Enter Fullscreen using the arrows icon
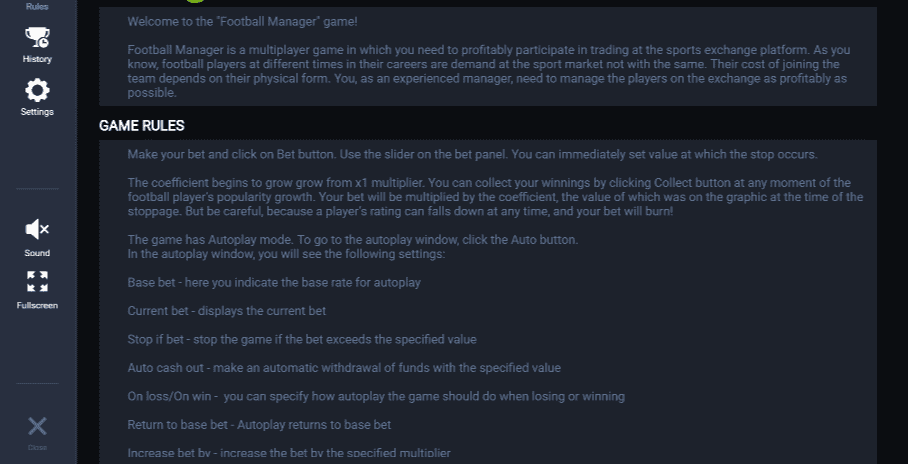This screenshot has width=908, height=464. click(37, 282)
